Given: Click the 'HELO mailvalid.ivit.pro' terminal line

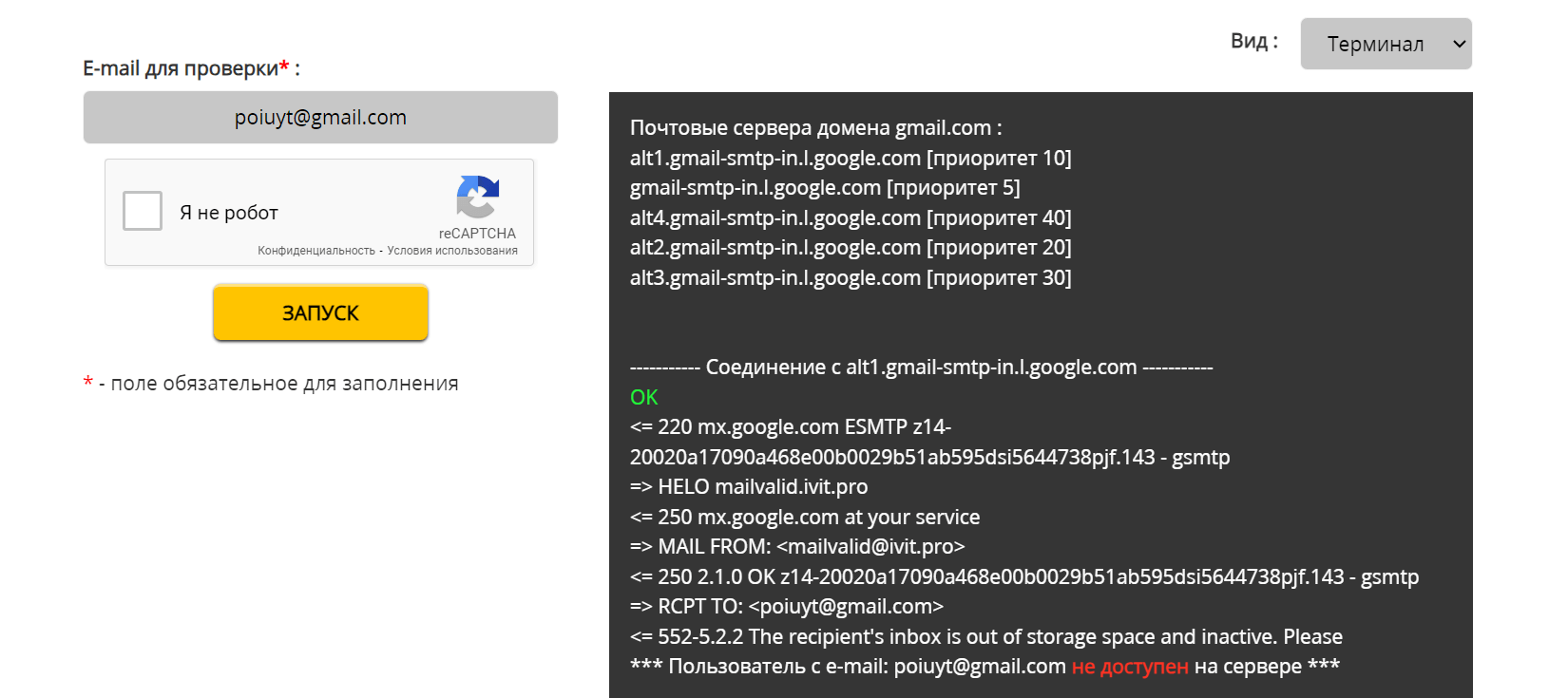Looking at the screenshot, I should [x=749, y=486].
